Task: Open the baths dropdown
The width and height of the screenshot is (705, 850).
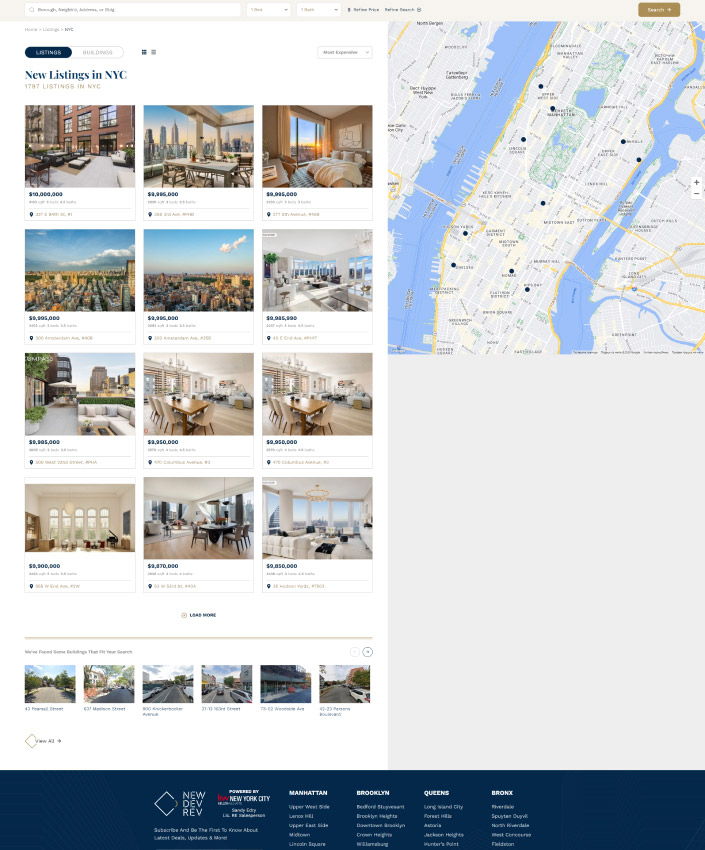Action: click(318, 9)
